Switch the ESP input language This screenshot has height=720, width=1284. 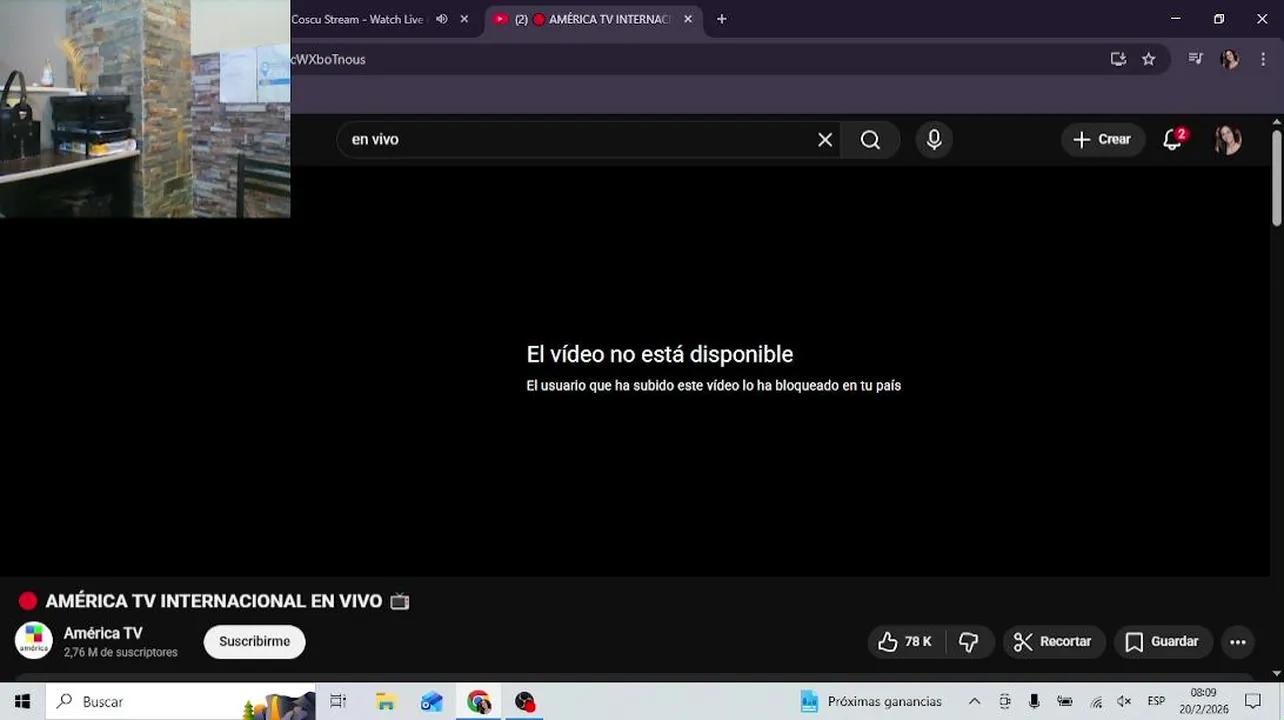pyautogui.click(x=1156, y=702)
